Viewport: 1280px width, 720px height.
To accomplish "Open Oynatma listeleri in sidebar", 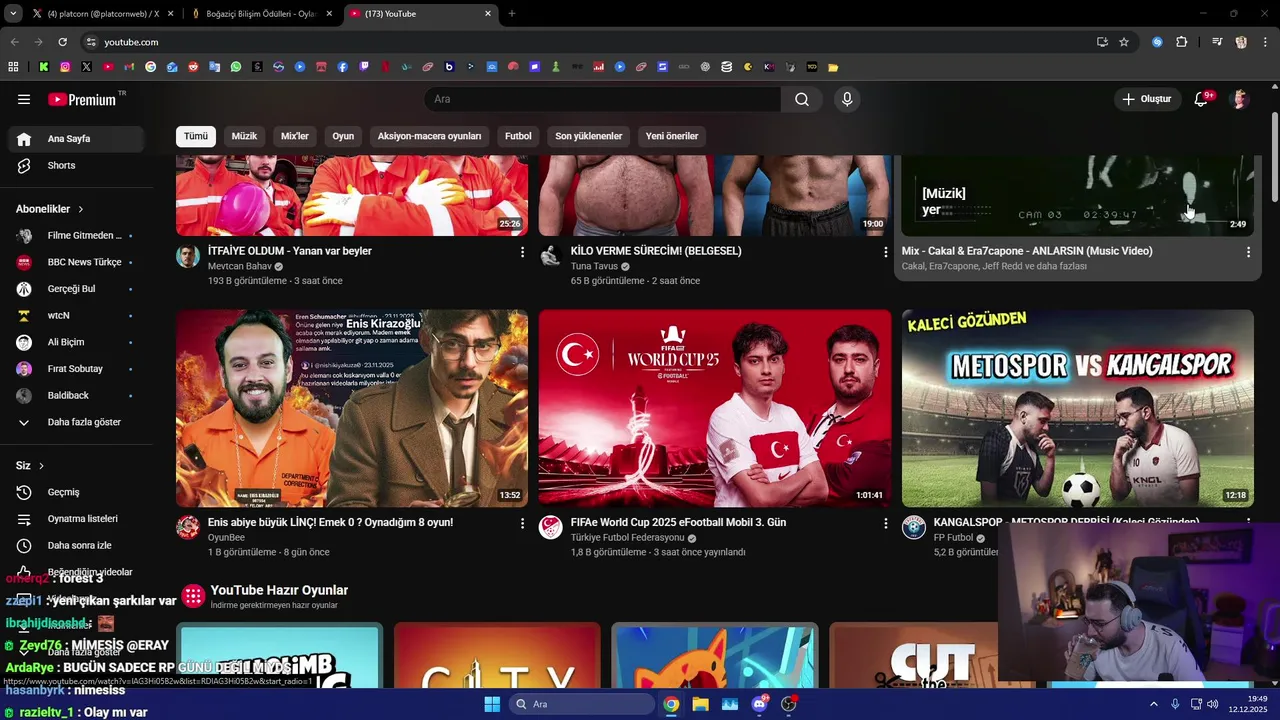I will click(76, 519).
